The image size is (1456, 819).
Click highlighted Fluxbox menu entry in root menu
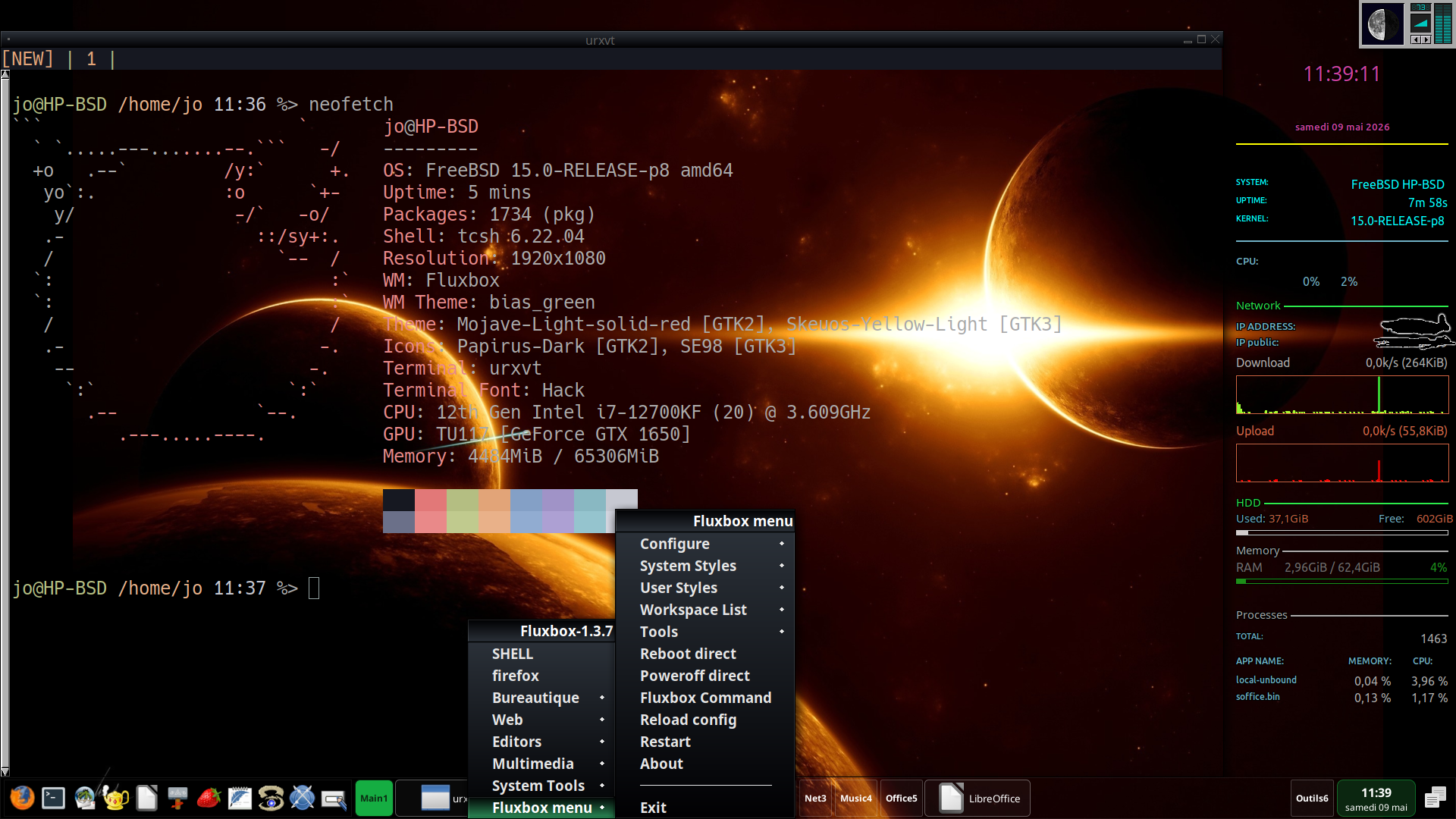click(541, 808)
